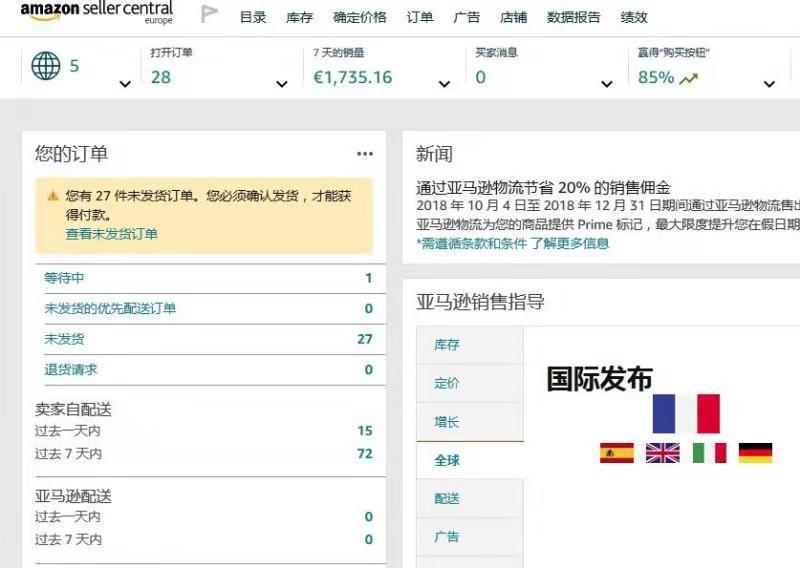This screenshot has height=568, width=800.
Task: Select the 增长 tab in sales coaching
Action: (x=470, y=422)
